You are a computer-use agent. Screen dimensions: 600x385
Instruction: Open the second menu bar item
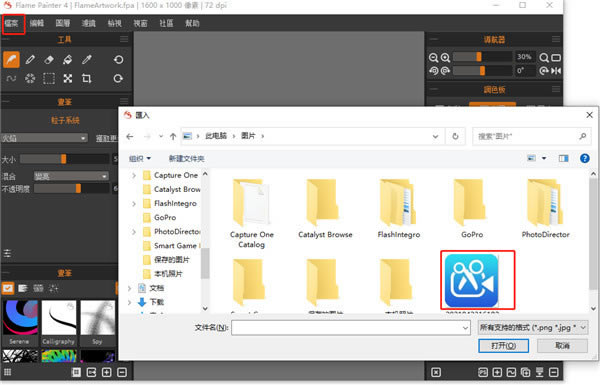pos(37,23)
